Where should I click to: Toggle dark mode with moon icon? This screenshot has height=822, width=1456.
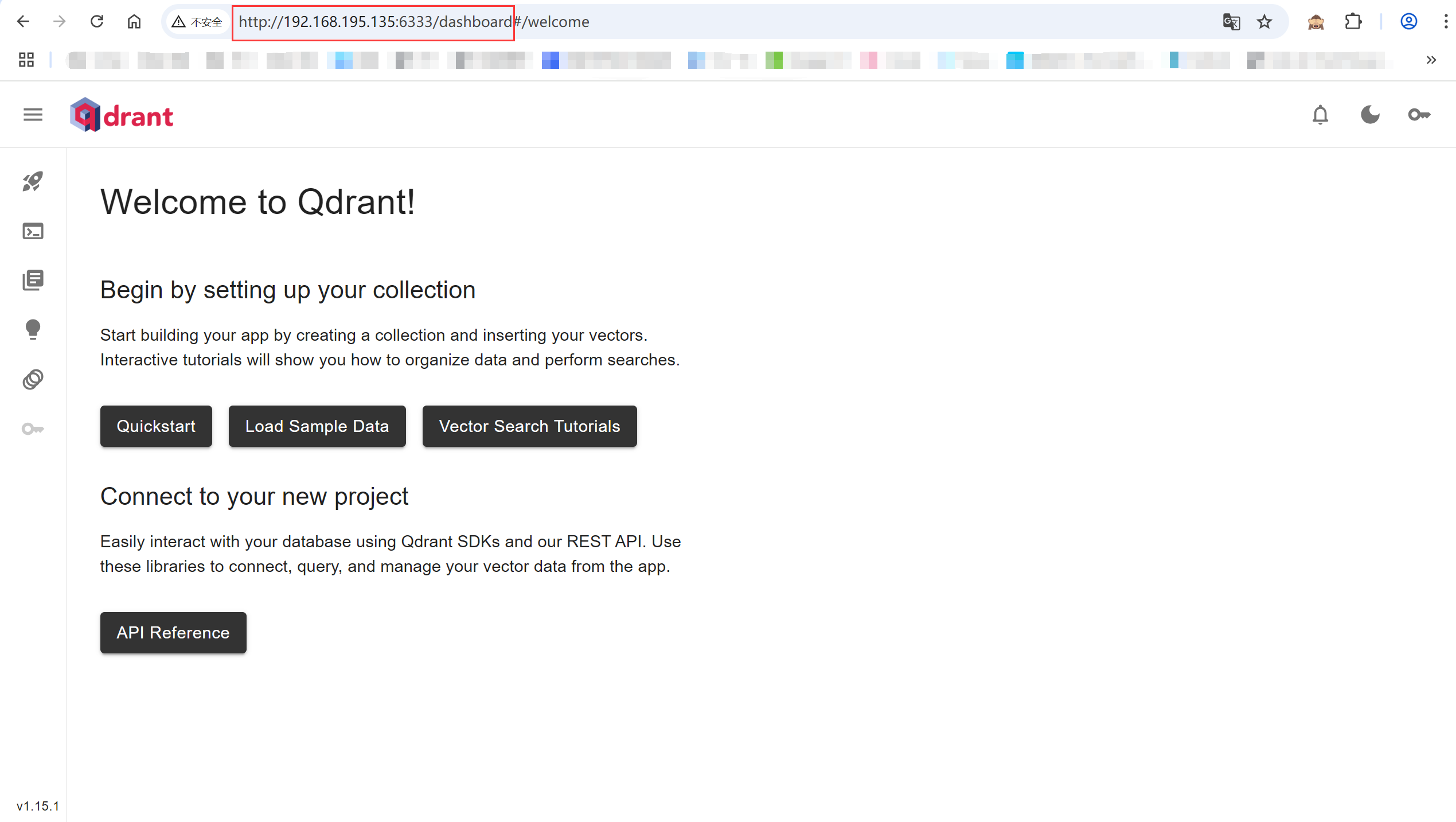coord(1370,115)
